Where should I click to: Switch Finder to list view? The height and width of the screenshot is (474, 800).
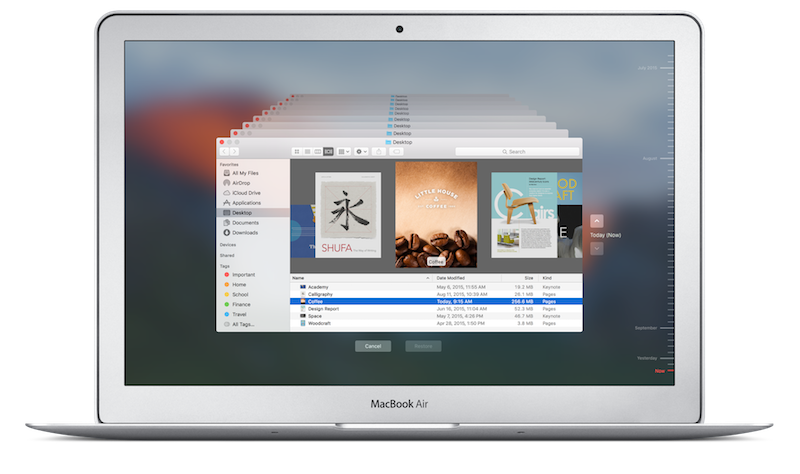(x=307, y=152)
